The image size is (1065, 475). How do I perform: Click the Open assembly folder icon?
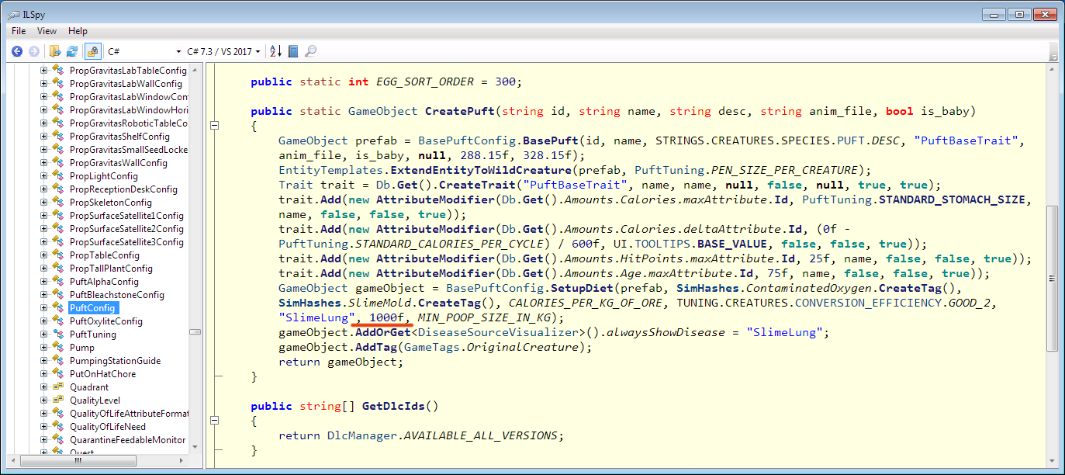pos(56,51)
